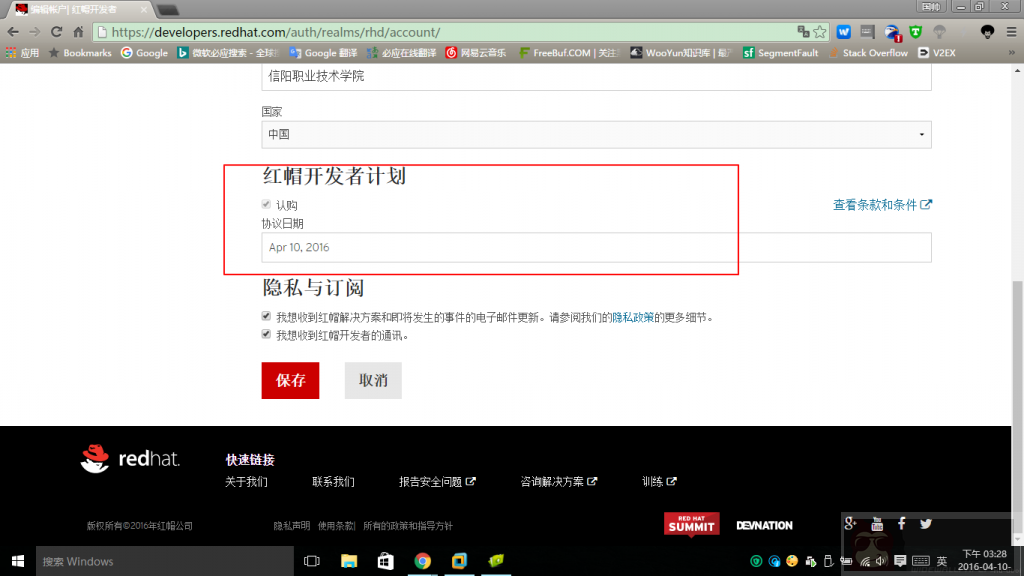
Task: Open Chrome's hamburger menu icon
Action: coord(1012,32)
